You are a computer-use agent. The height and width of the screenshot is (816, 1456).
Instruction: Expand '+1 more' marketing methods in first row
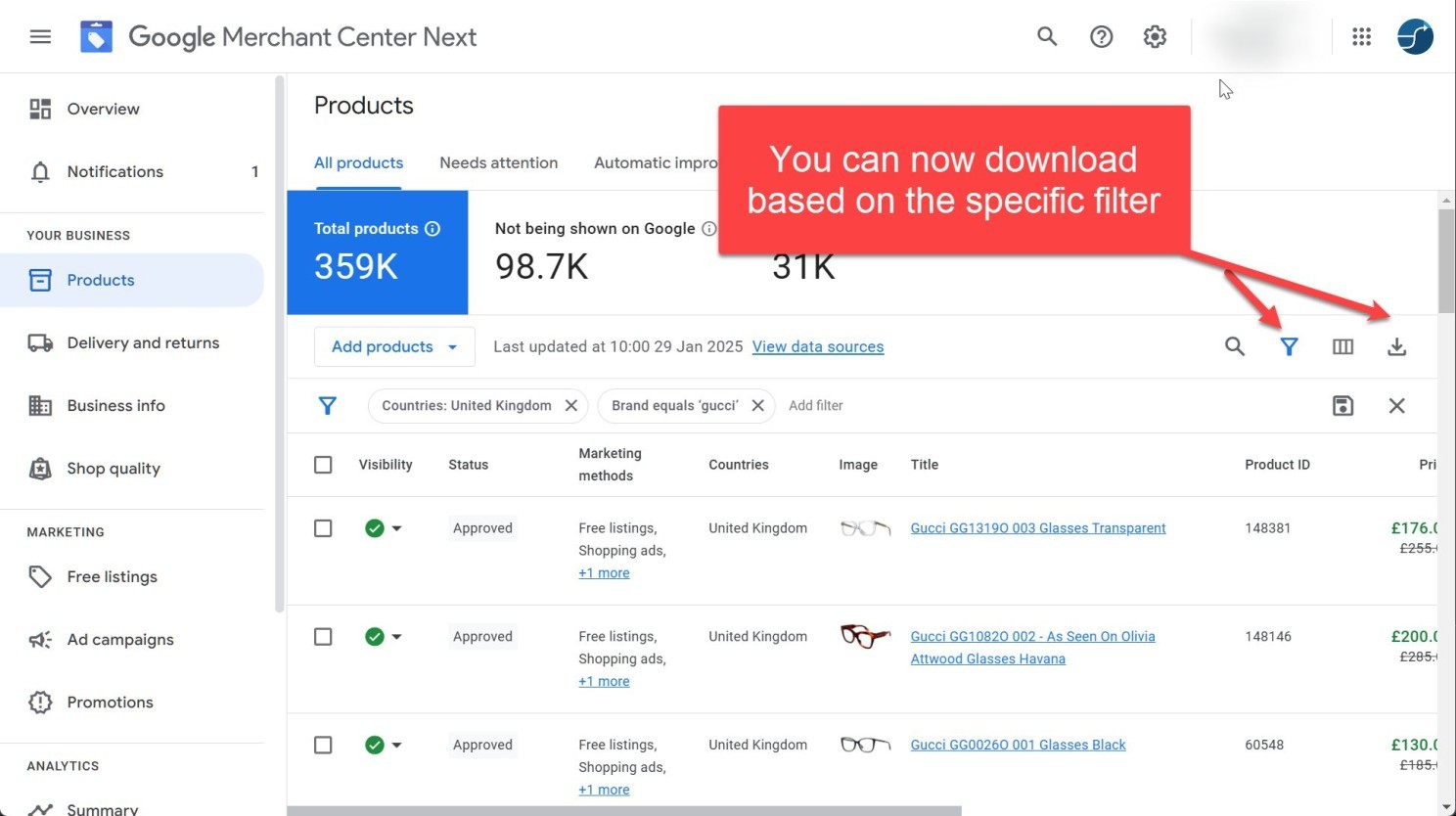[x=604, y=573]
